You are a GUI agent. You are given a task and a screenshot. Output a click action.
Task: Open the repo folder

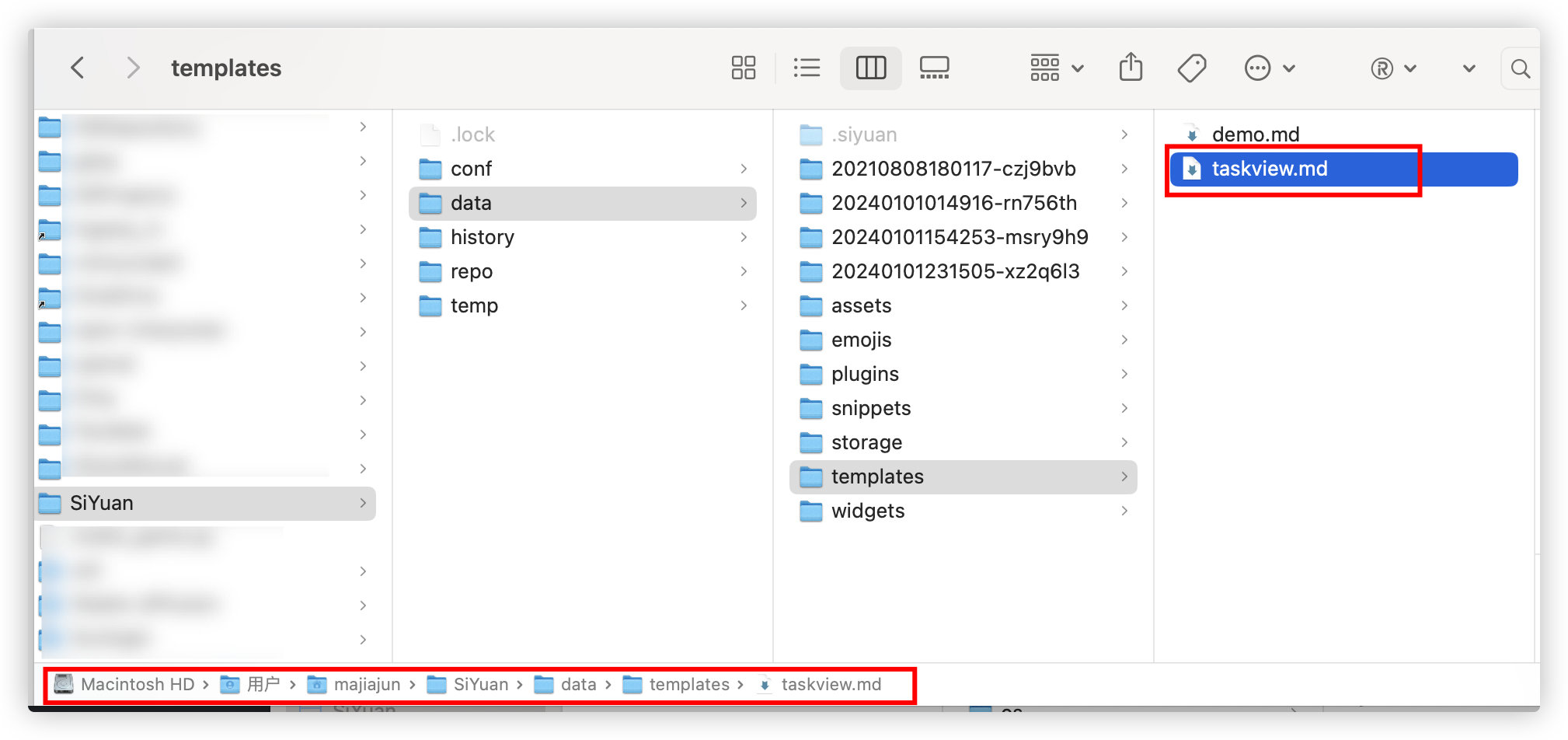pyautogui.click(x=583, y=272)
